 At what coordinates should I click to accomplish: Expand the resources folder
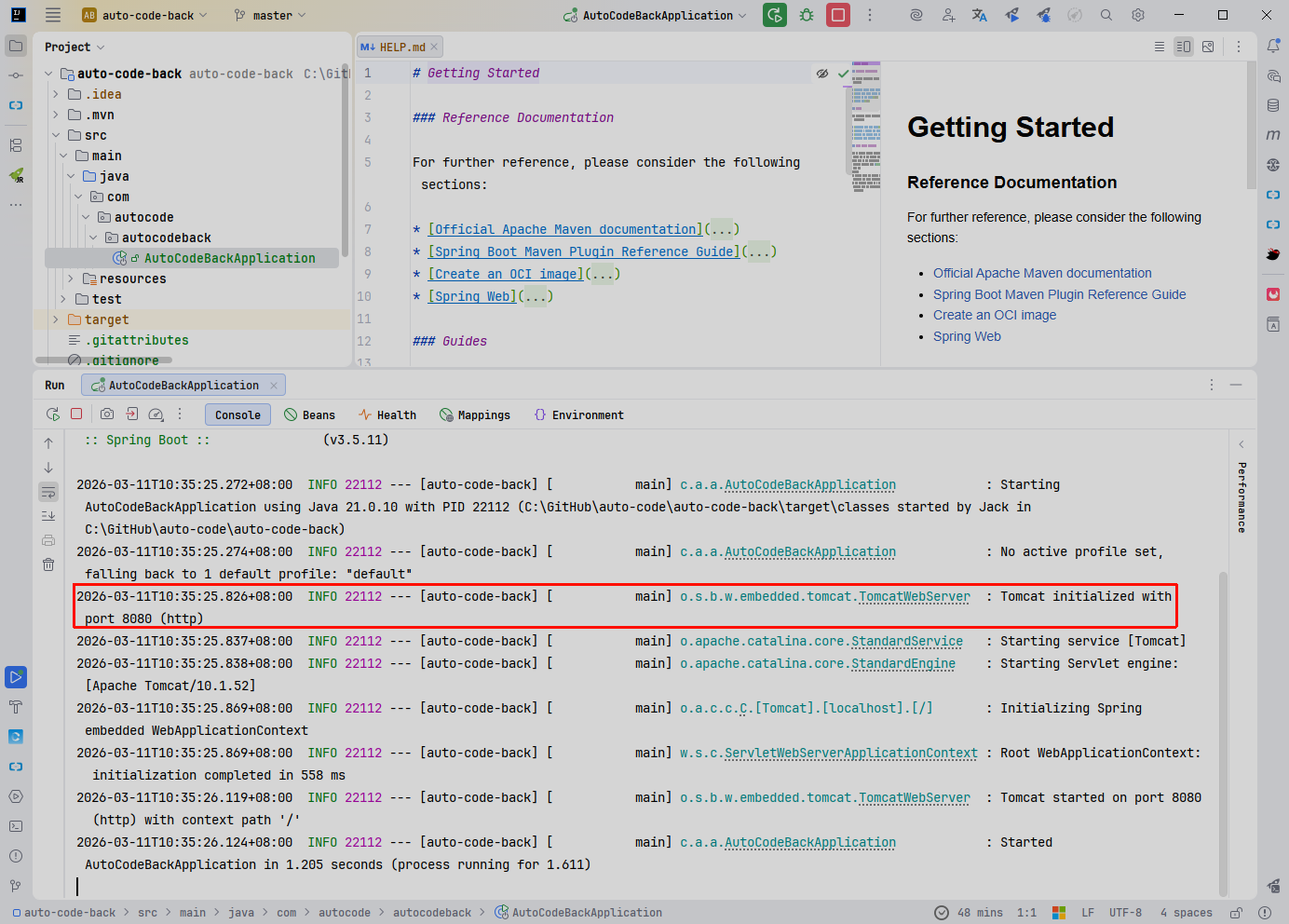[x=71, y=279]
